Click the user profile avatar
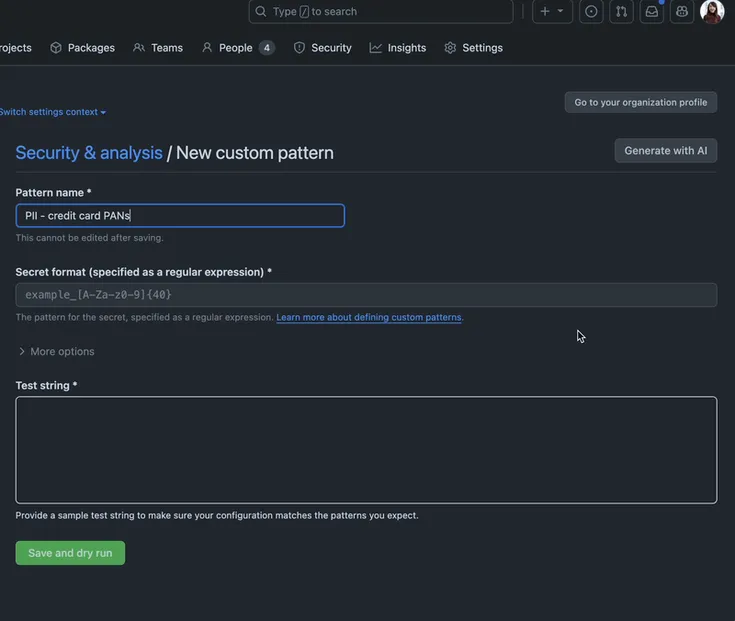 tap(712, 11)
